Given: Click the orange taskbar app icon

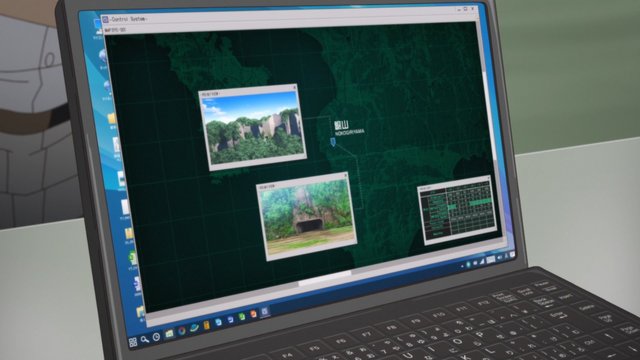Looking at the screenshot, I should 253,314.
